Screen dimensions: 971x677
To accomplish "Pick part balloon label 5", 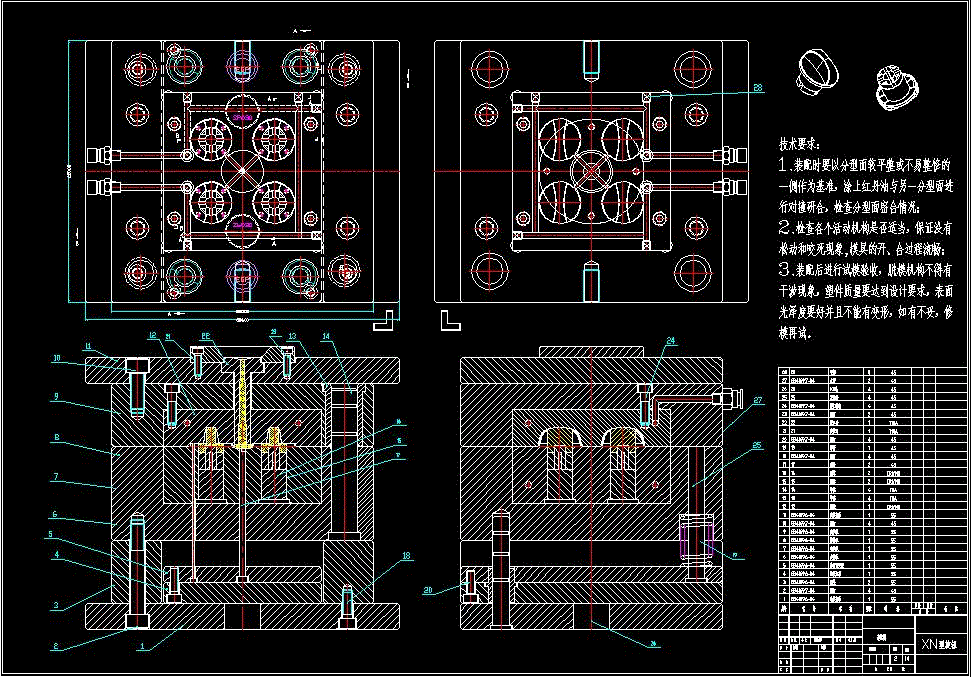I will (51, 534).
